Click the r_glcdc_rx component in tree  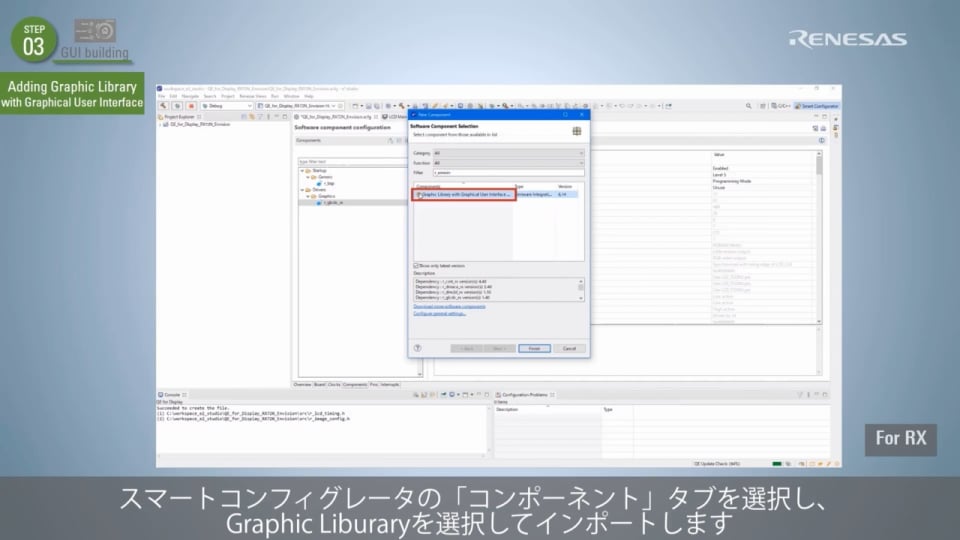331,203
